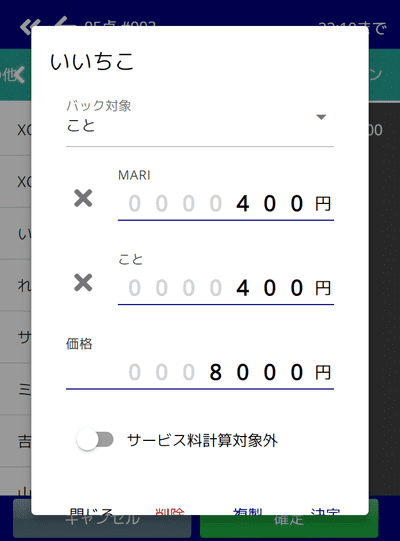Screen dimensions: 400x541
Task: Click the サービス料計算対象外 label text
Action: (202, 440)
